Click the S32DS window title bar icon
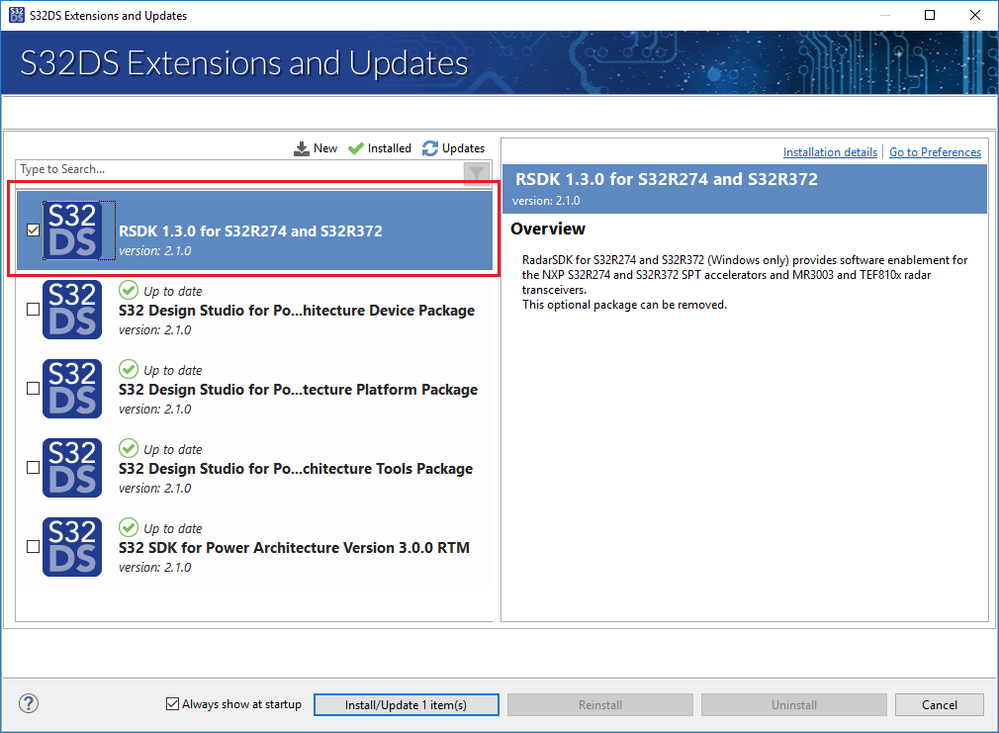Image resolution: width=999 pixels, height=733 pixels. [x=17, y=15]
